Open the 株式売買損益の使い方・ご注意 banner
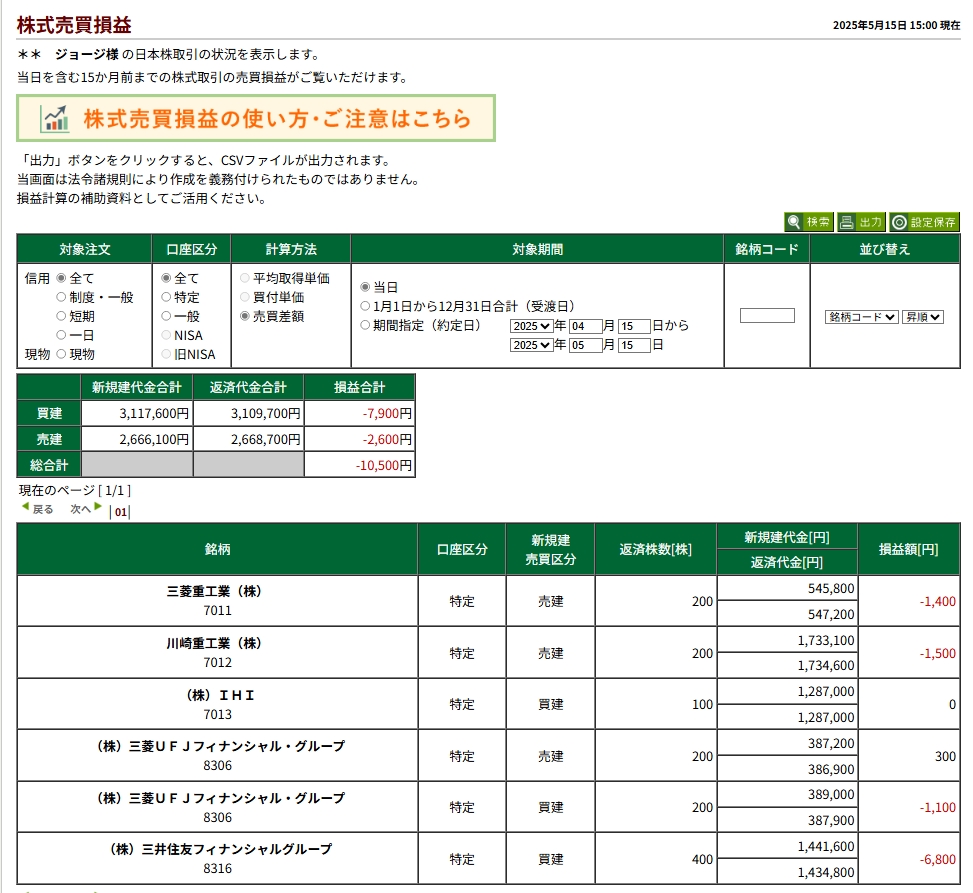 pyautogui.click(x=256, y=118)
